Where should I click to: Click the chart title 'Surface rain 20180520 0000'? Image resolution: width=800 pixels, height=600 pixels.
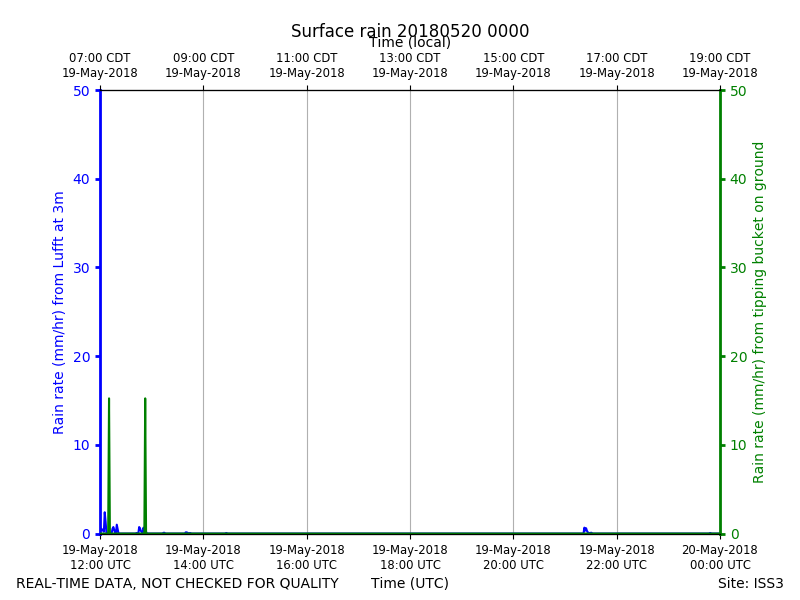410,31
